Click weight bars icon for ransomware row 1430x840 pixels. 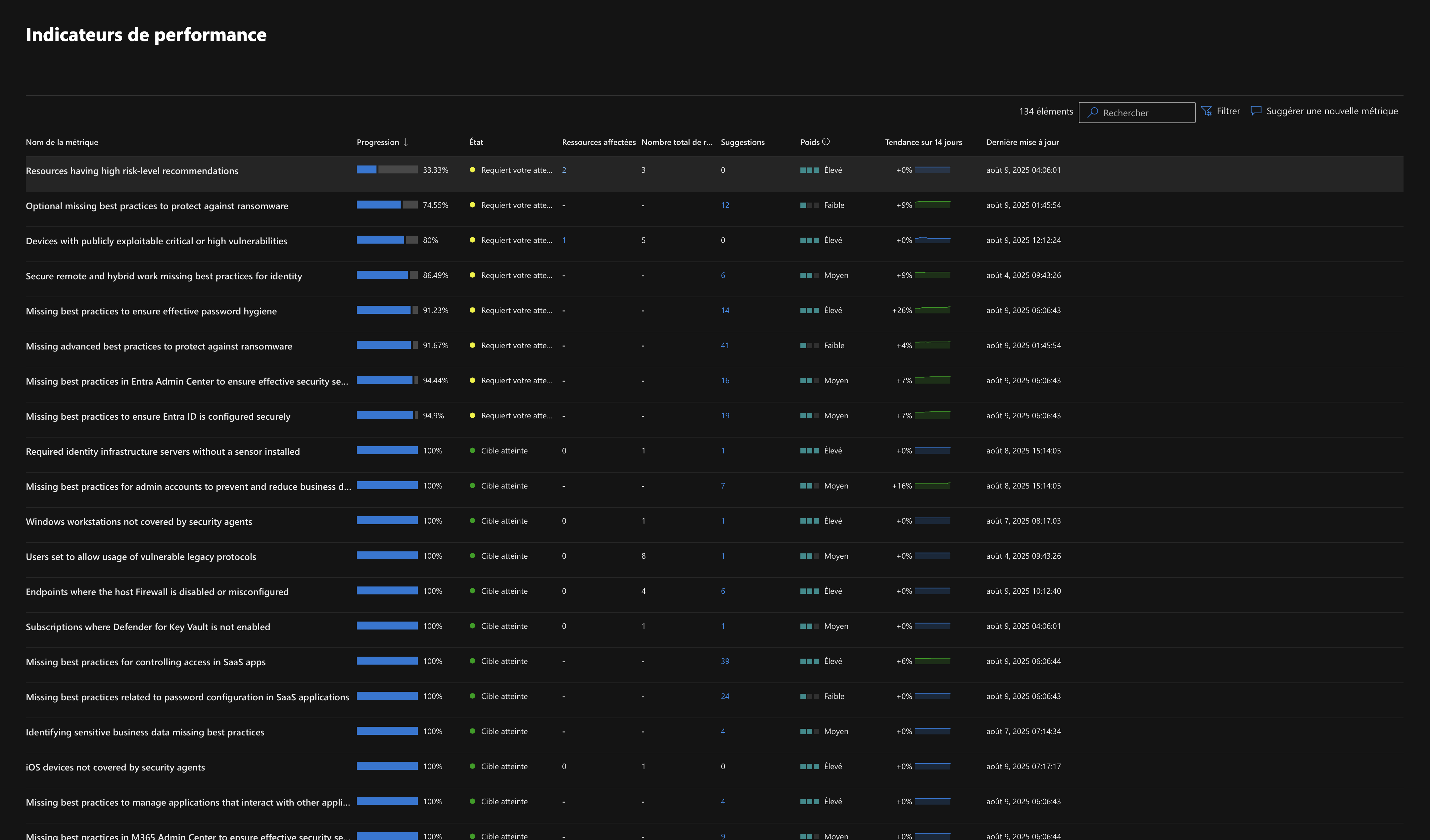point(809,206)
